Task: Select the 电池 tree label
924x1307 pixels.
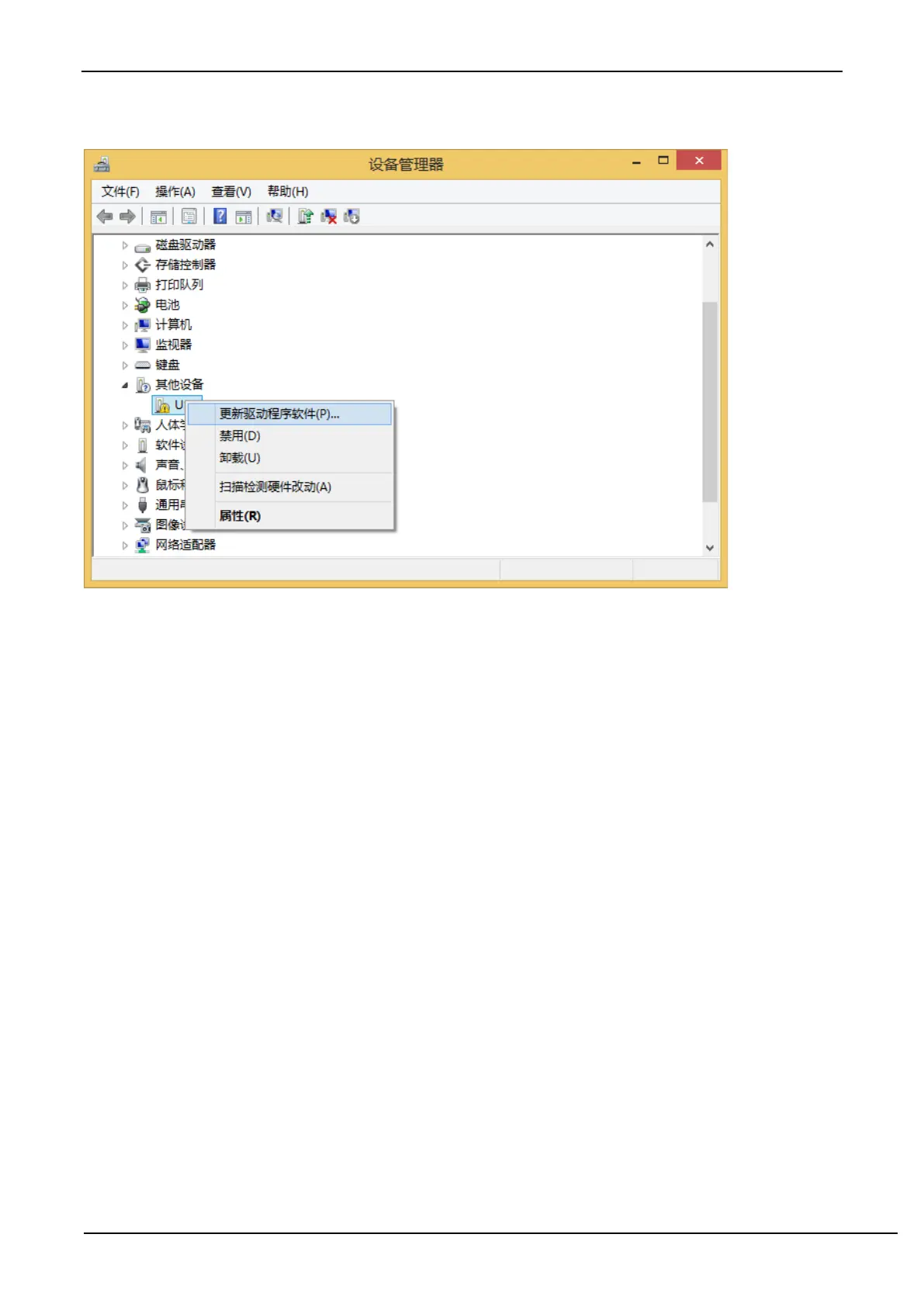Action: [168, 305]
